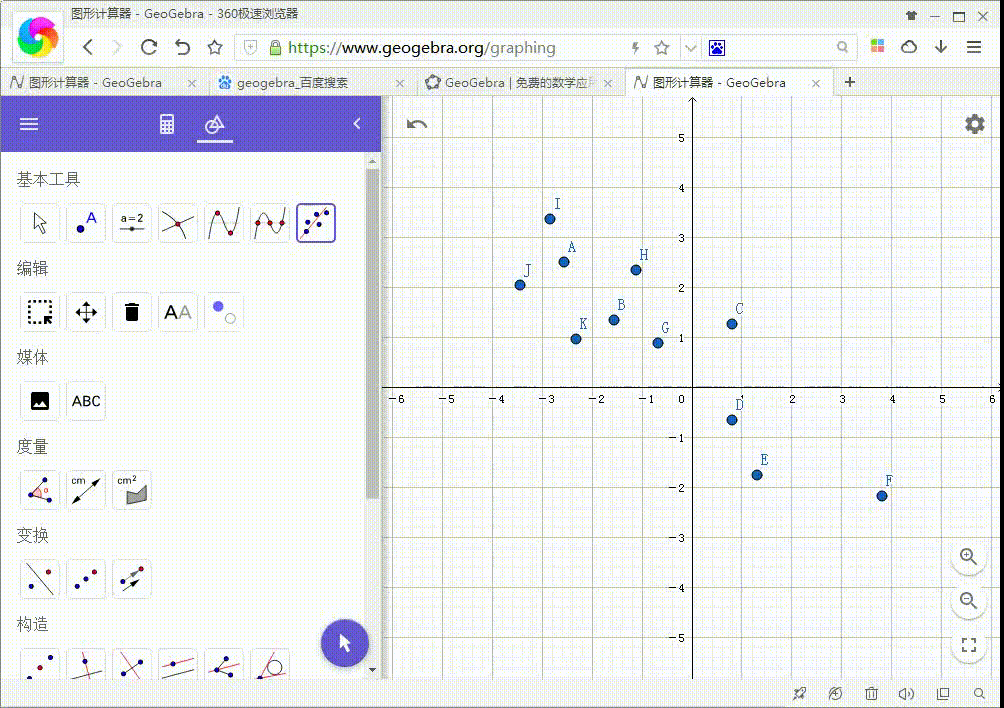The width and height of the screenshot is (1004, 708).
Task: Open the browser main menu
Action: 974,47
